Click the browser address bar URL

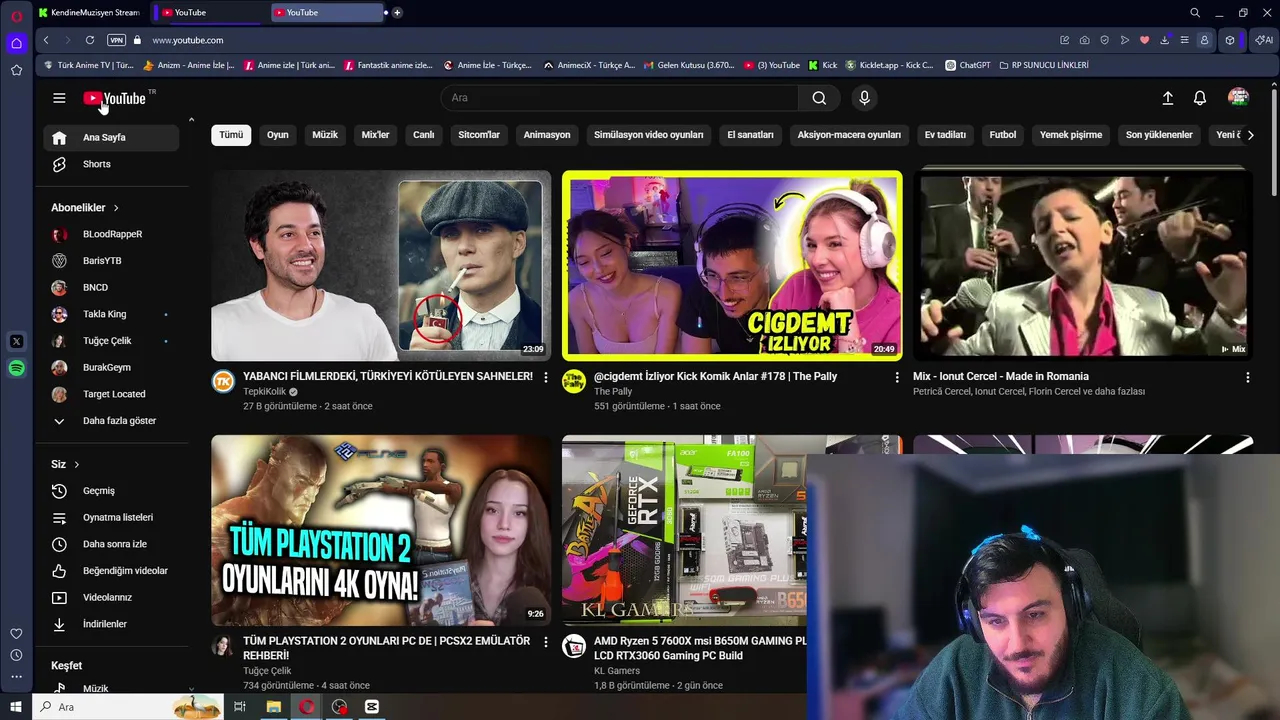coord(188,40)
